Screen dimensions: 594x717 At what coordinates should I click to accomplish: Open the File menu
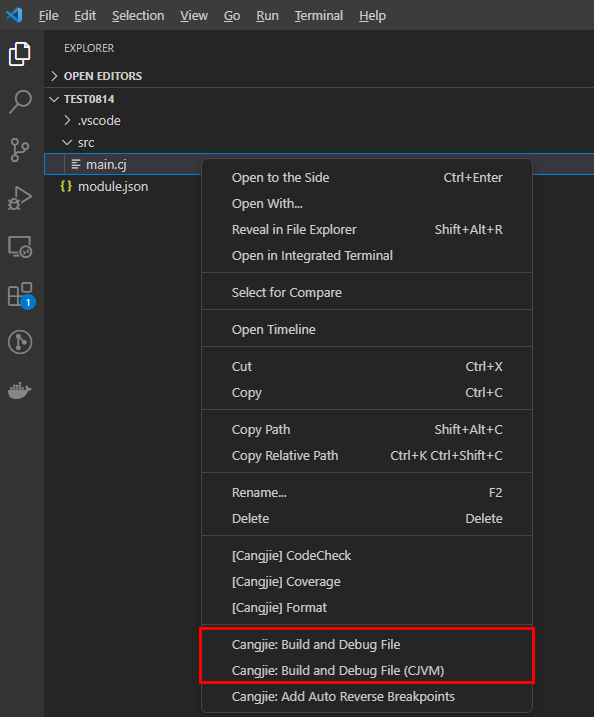pos(48,16)
